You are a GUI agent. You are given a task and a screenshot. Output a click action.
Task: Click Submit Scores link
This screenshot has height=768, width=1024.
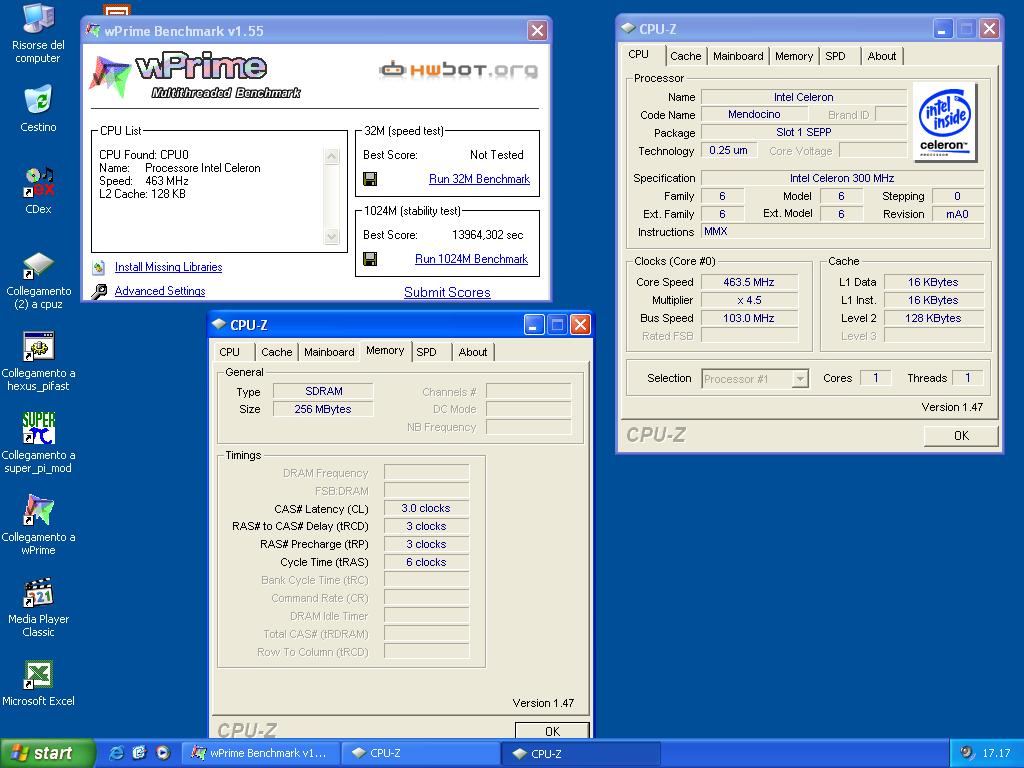click(447, 293)
